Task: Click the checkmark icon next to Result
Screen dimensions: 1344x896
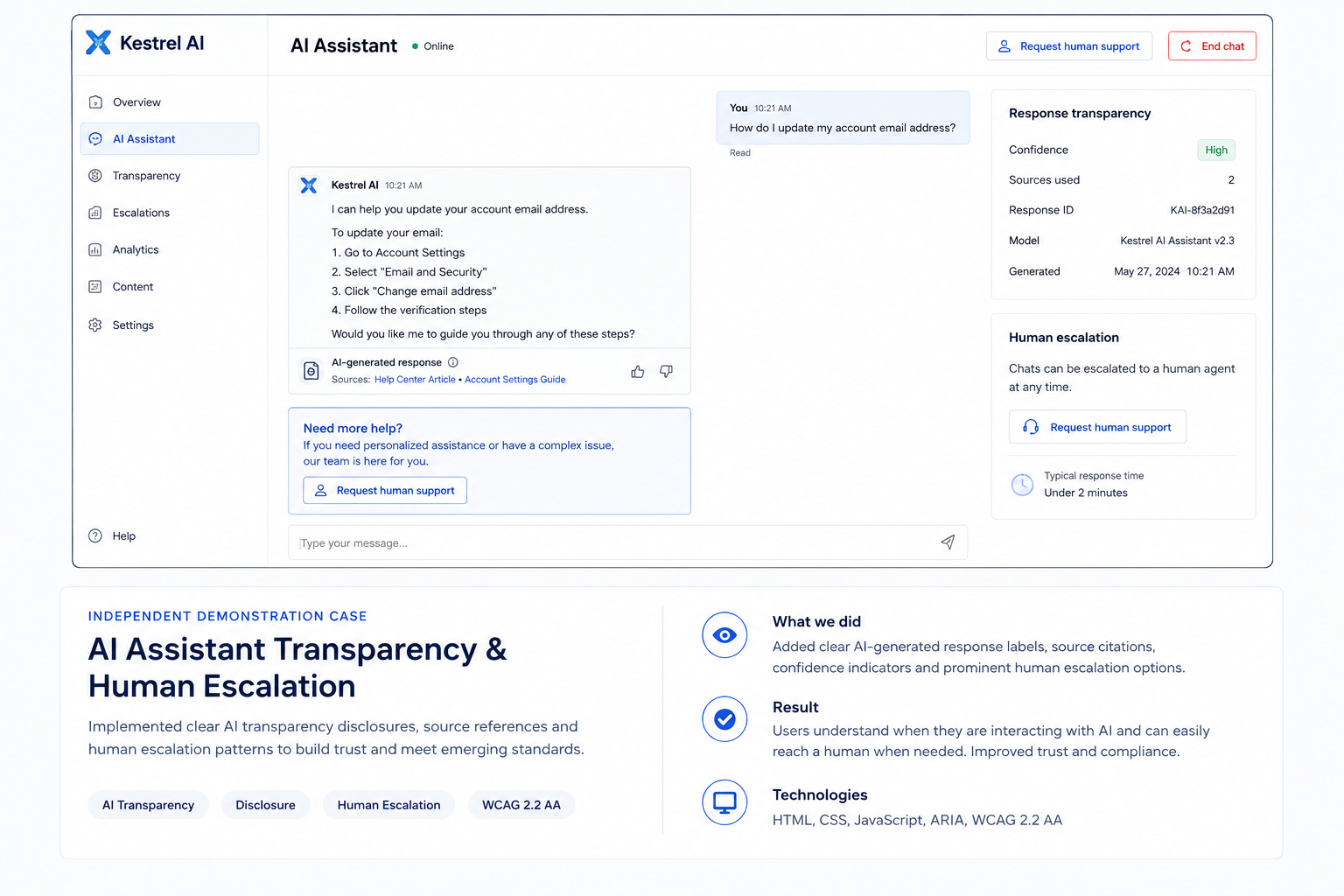Action: (x=724, y=719)
